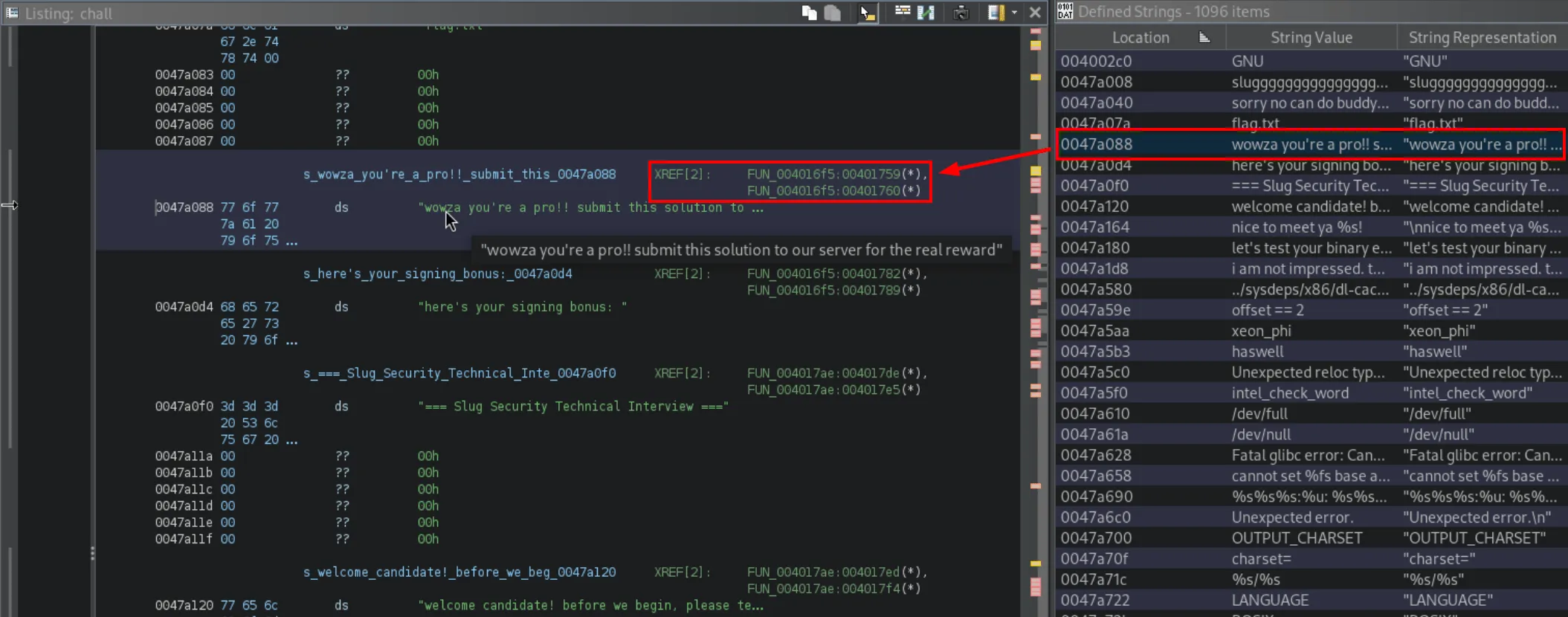Open the listing field format editor icon

click(x=902, y=13)
